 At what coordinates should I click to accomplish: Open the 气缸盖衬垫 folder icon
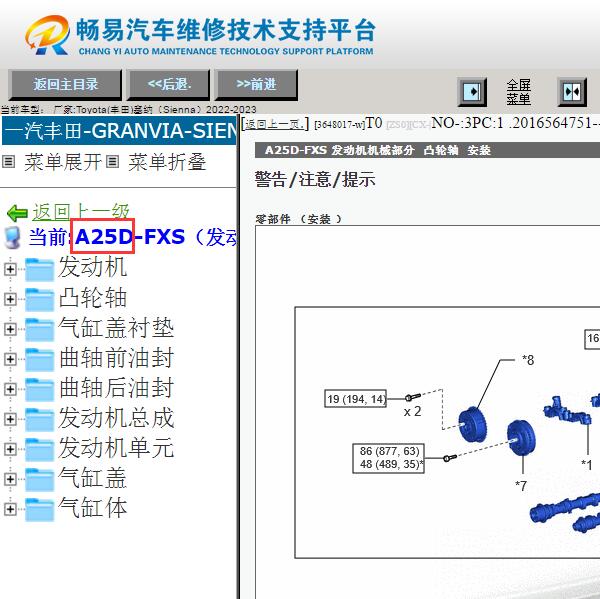click(39, 330)
